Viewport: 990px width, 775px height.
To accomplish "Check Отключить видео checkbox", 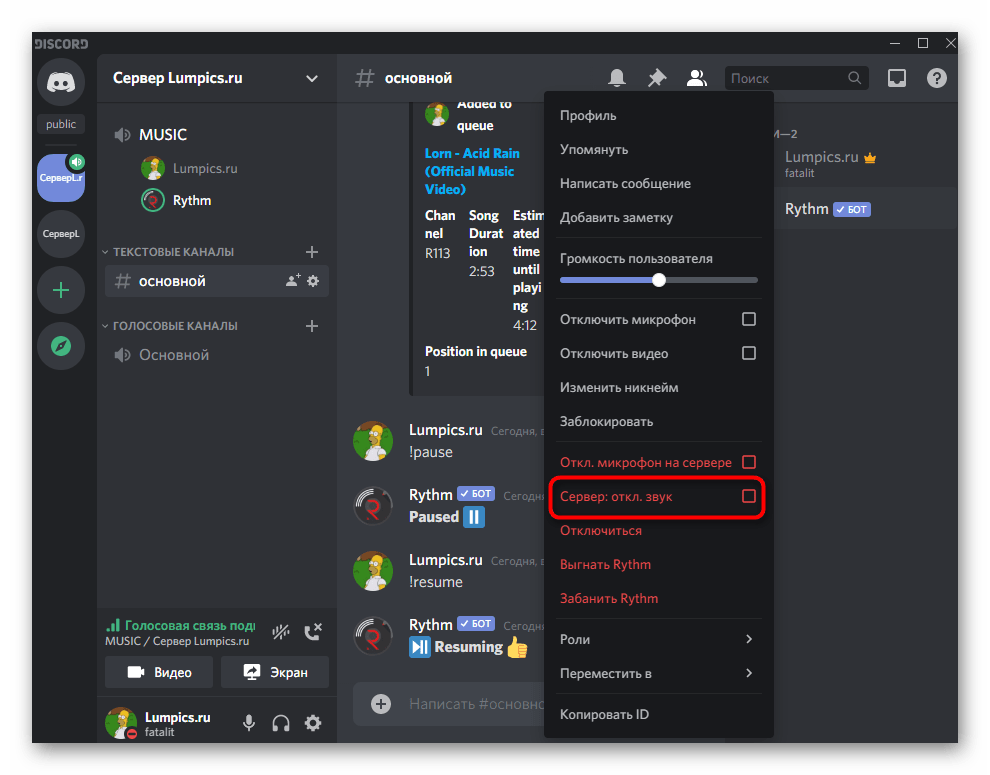I will pos(749,353).
